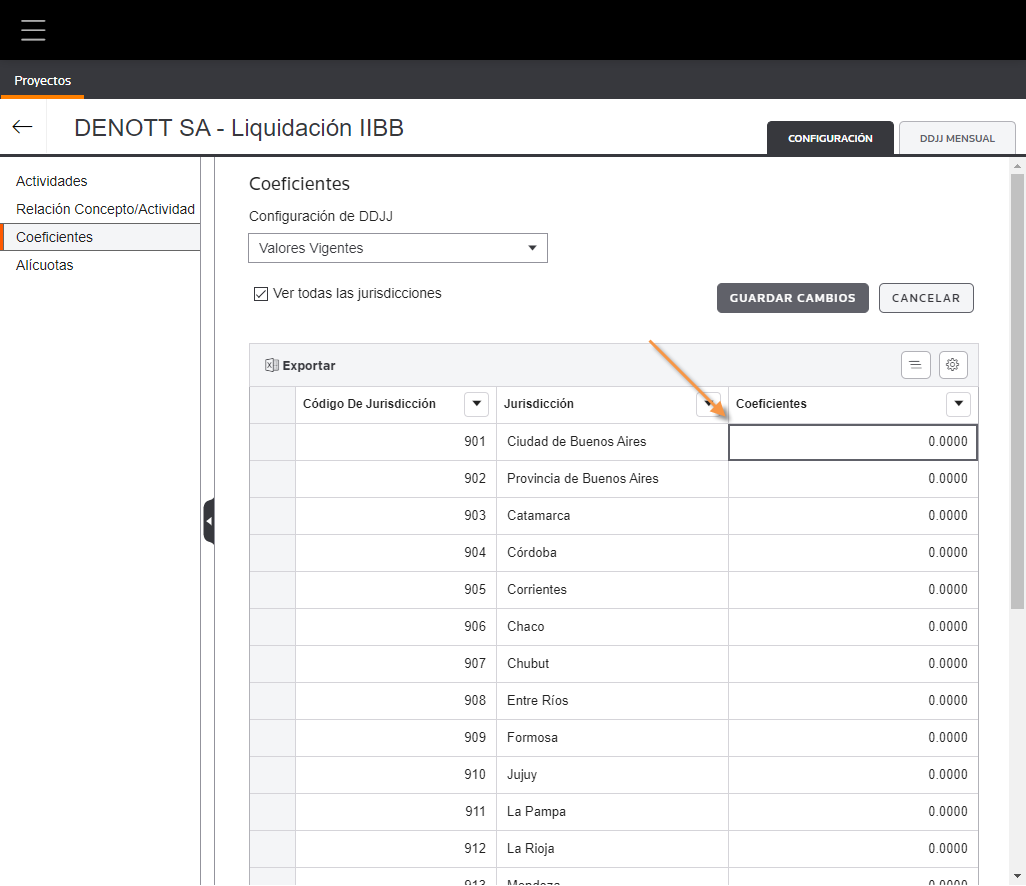Click Coeficientes column header text
1026x886 pixels.
click(771, 404)
